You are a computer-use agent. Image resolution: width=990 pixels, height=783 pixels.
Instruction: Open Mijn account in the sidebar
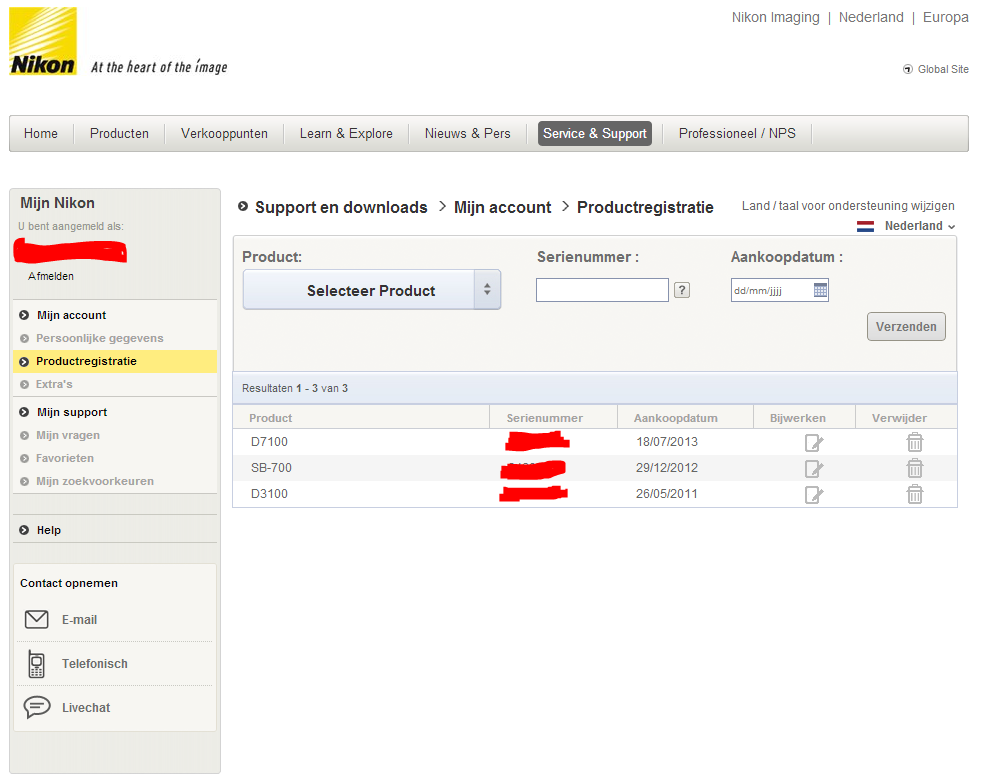click(71, 315)
